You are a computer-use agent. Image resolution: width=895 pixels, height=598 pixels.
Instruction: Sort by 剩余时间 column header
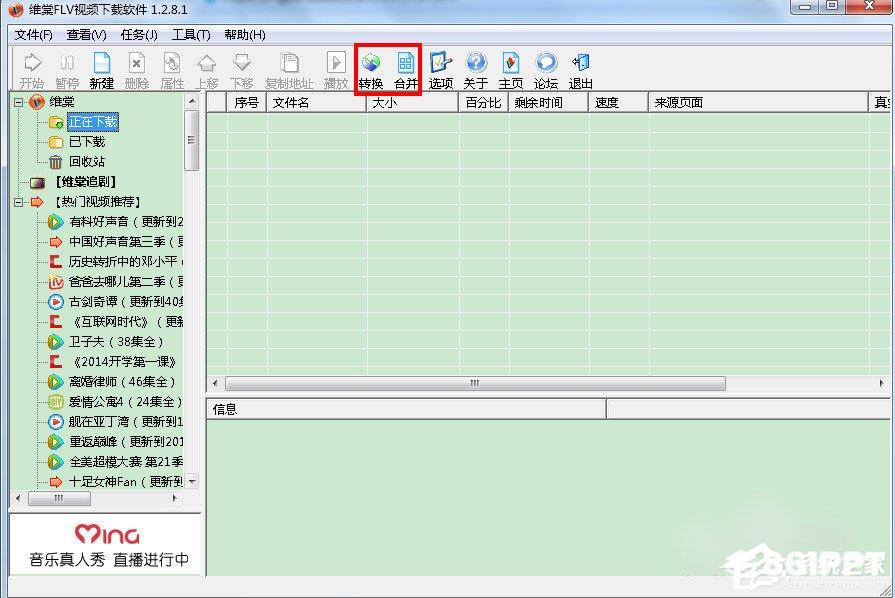click(x=549, y=103)
